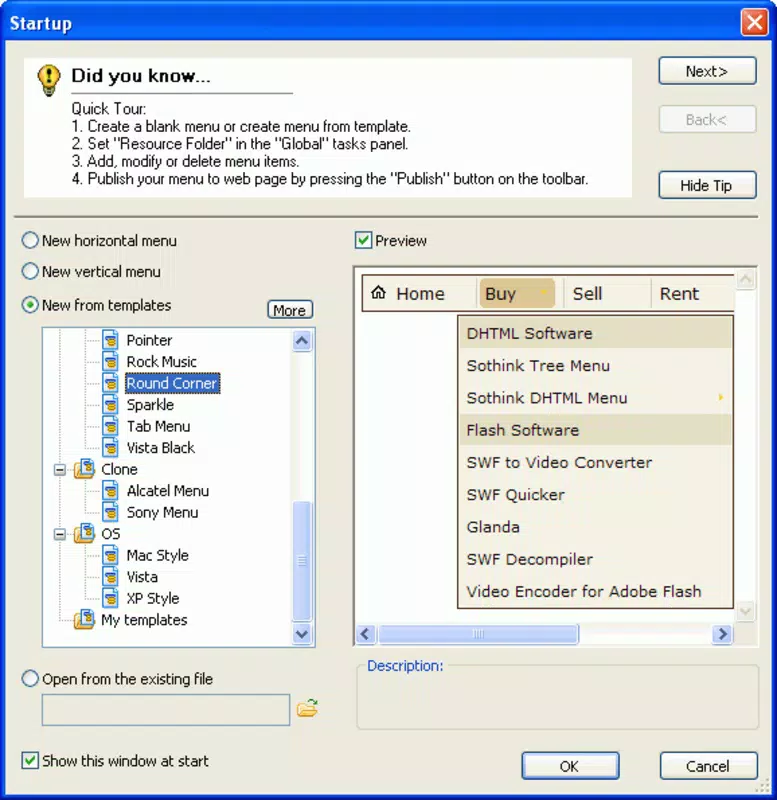
Task: Click preview horizontal scrollbar thumb
Action: pos(479,634)
